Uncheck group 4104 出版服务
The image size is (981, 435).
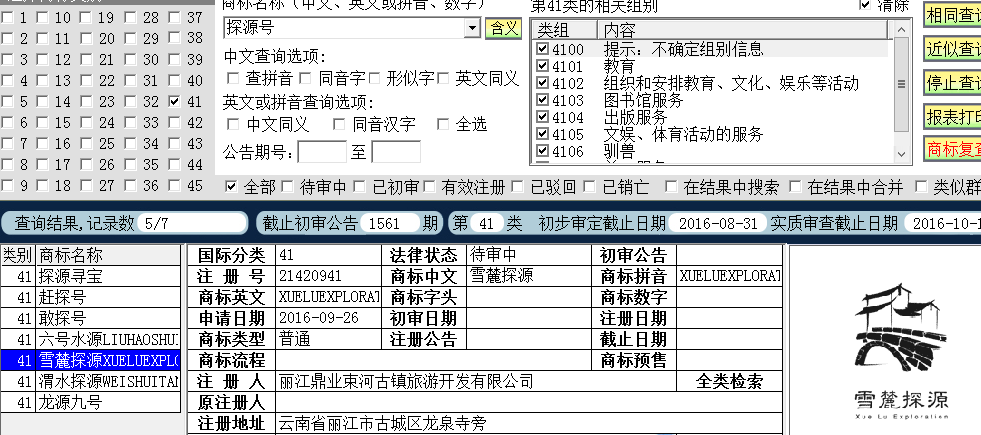(542, 117)
